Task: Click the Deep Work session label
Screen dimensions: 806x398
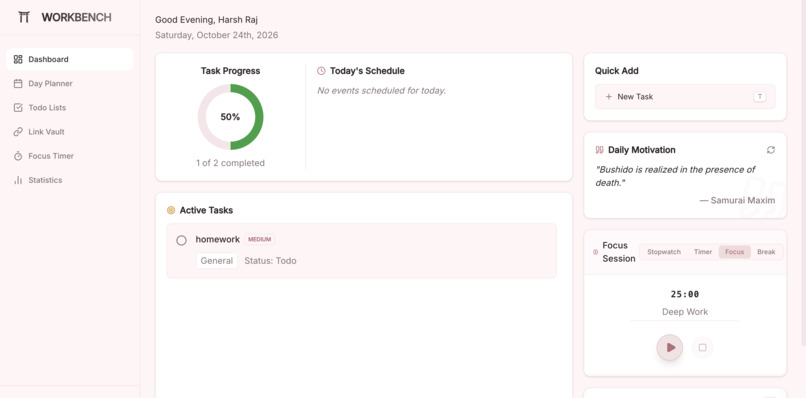Action: point(685,312)
